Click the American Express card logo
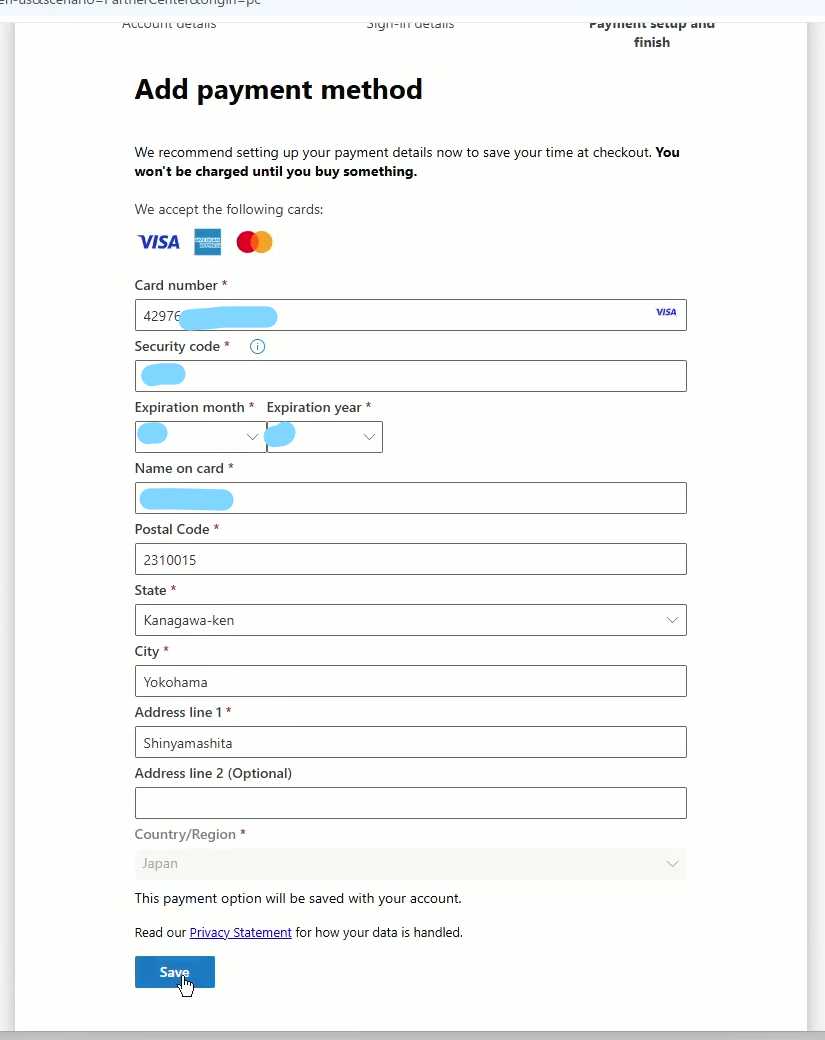 pyautogui.click(x=207, y=242)
